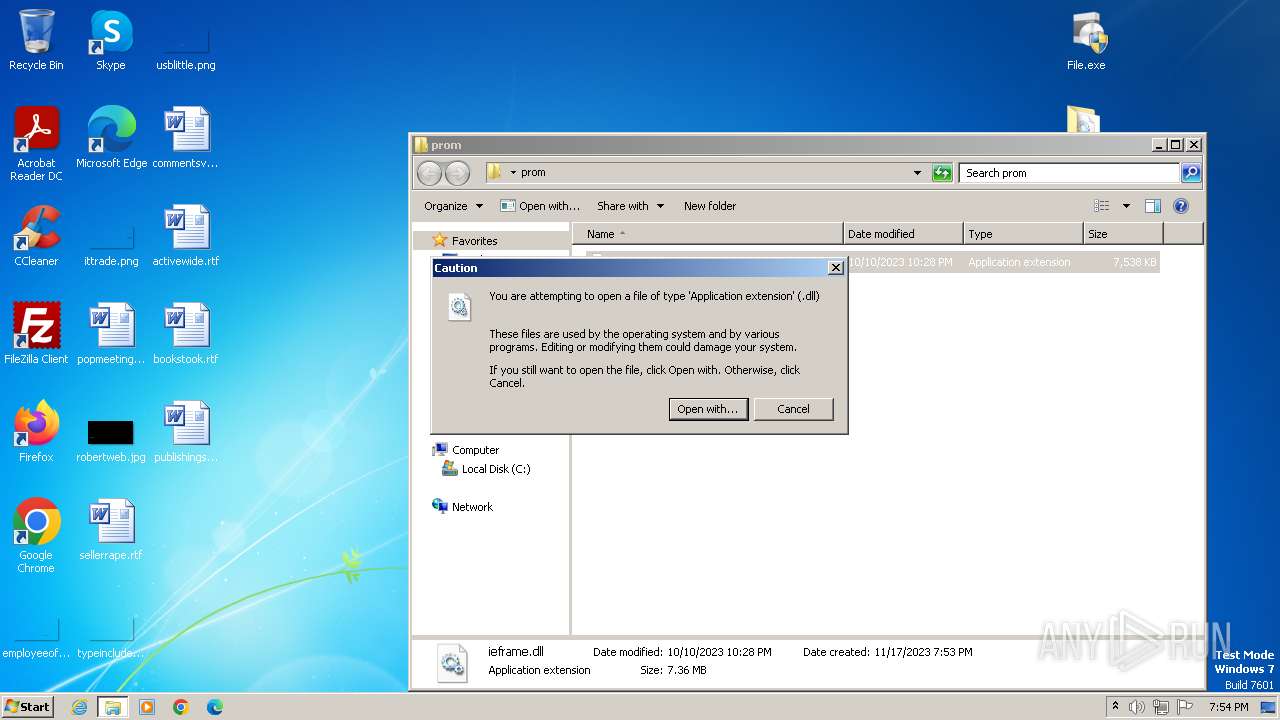The width and height of the screenshot is (1280, 720).
Task: Click the change view icon
Action: pos(1102,206)
